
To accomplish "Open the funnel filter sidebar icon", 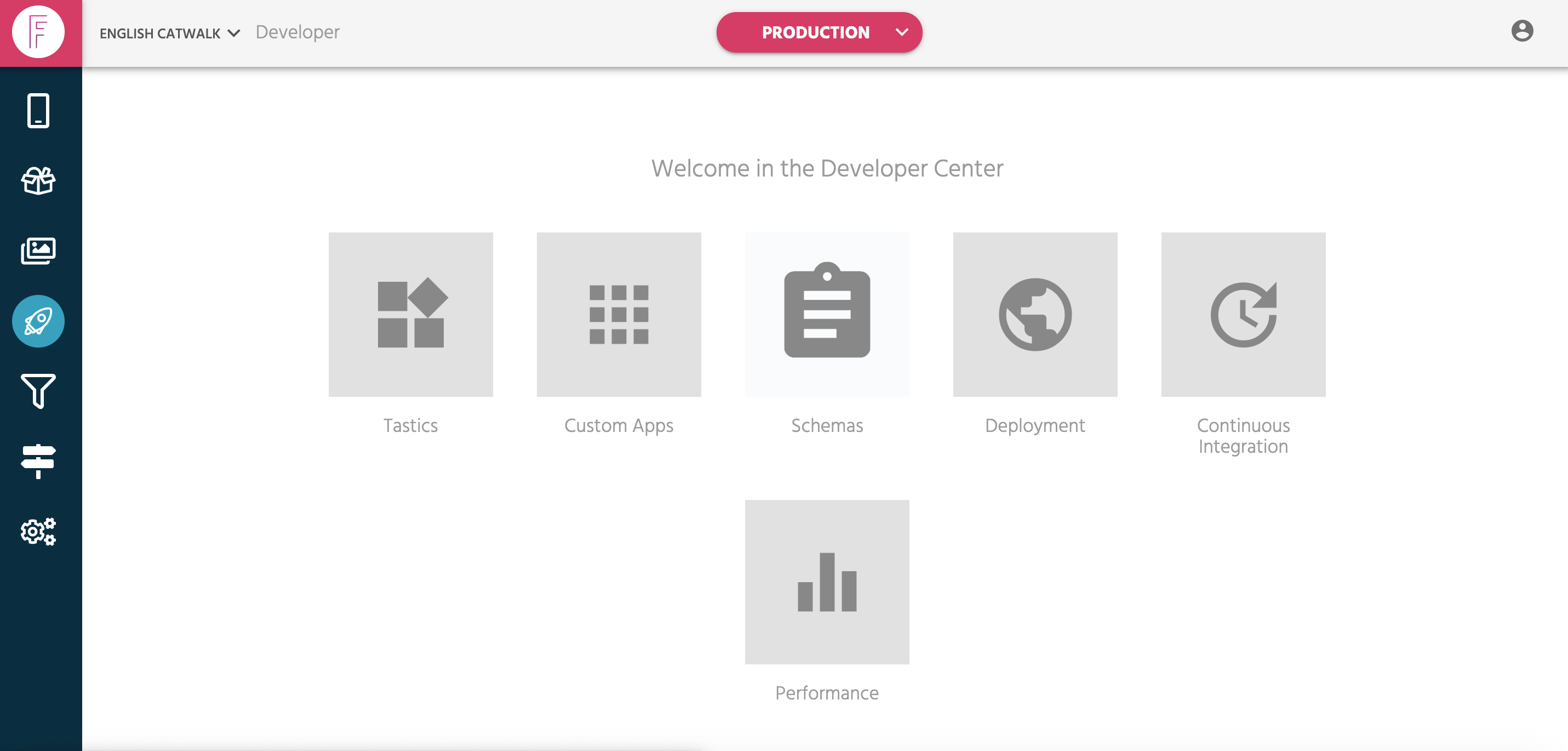I will click(38, 391).
